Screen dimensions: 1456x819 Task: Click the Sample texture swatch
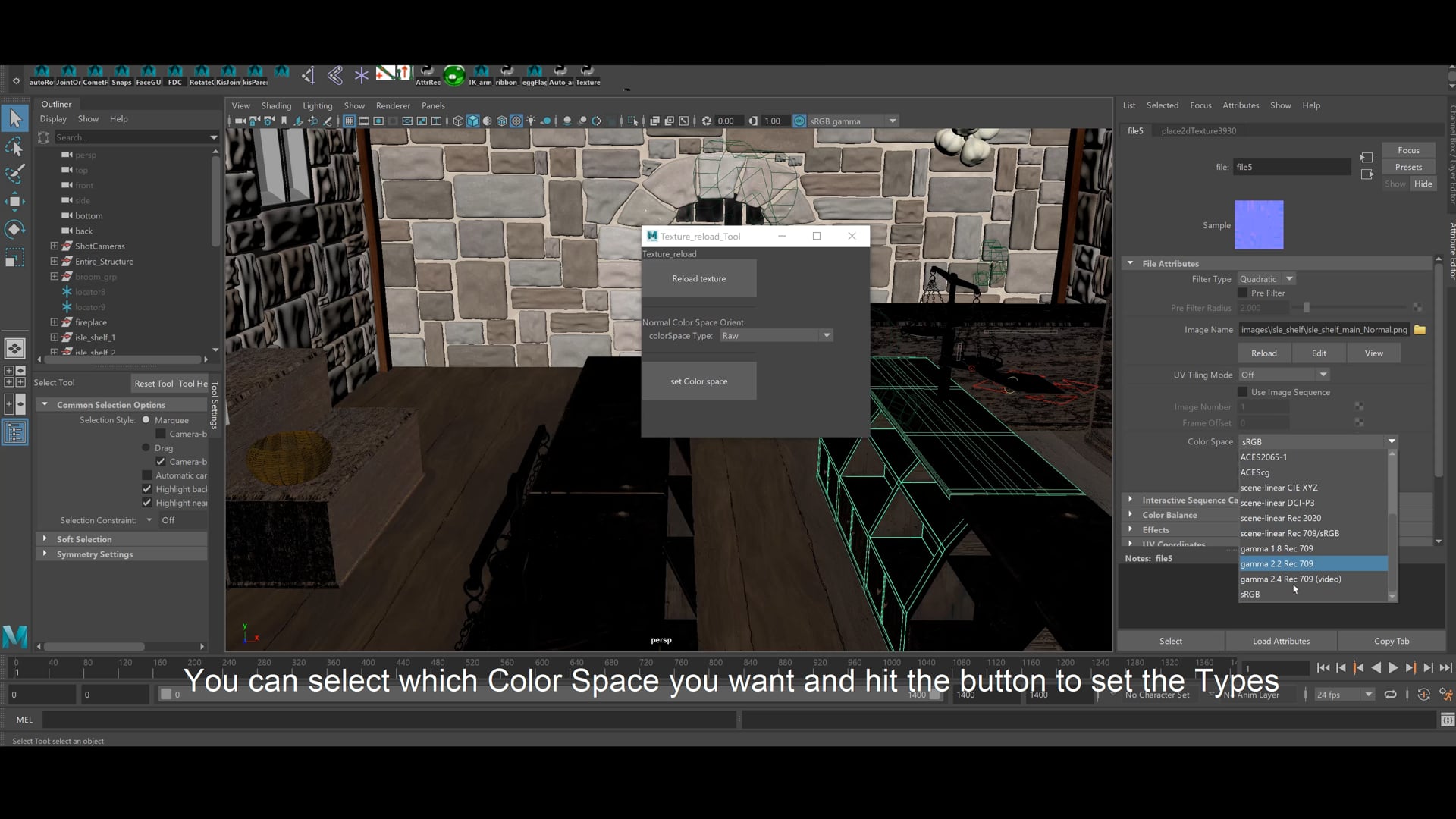(1259, 225)
